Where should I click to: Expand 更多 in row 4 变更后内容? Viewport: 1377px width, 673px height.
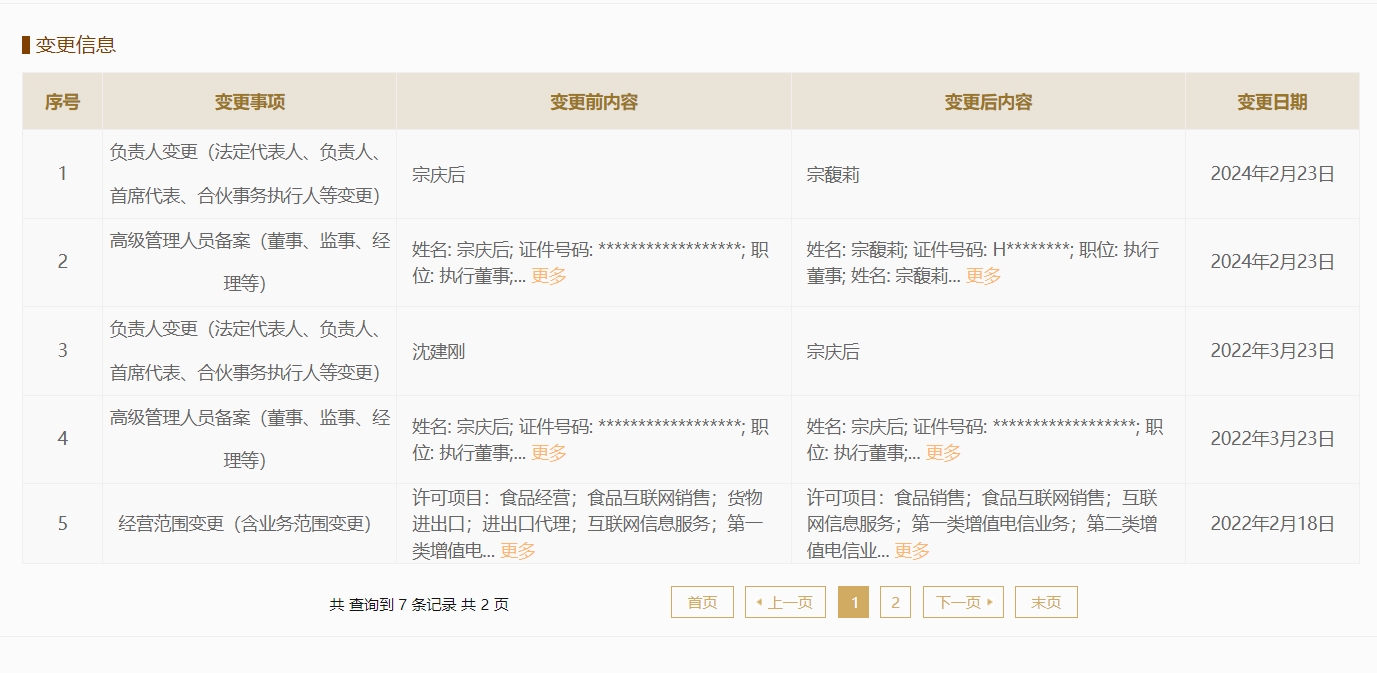point(943,453)
